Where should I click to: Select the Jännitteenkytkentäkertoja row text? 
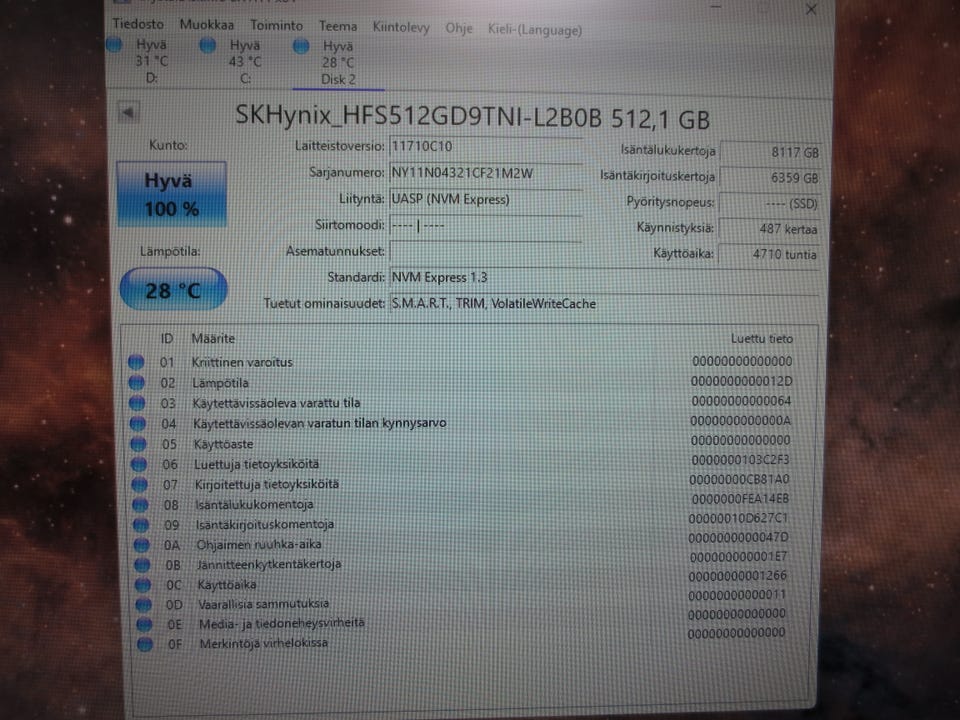(x=269, y=564)
